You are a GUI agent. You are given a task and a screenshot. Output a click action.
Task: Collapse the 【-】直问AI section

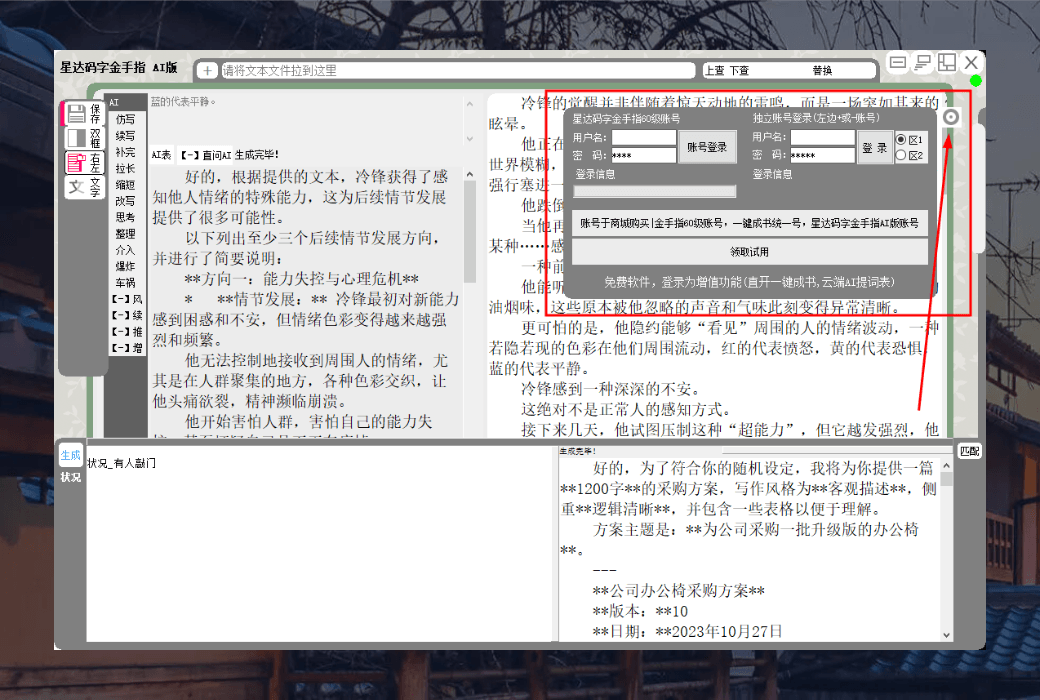point(206,155)
